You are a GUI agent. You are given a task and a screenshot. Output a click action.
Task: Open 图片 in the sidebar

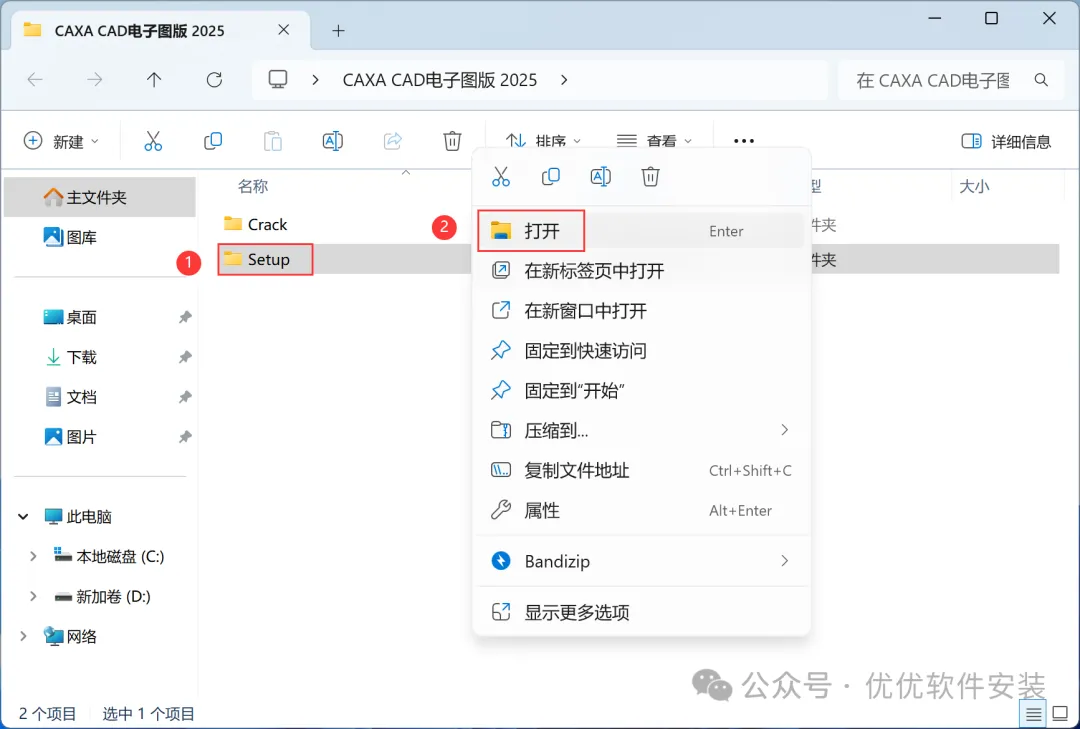[x=70, y=437]
